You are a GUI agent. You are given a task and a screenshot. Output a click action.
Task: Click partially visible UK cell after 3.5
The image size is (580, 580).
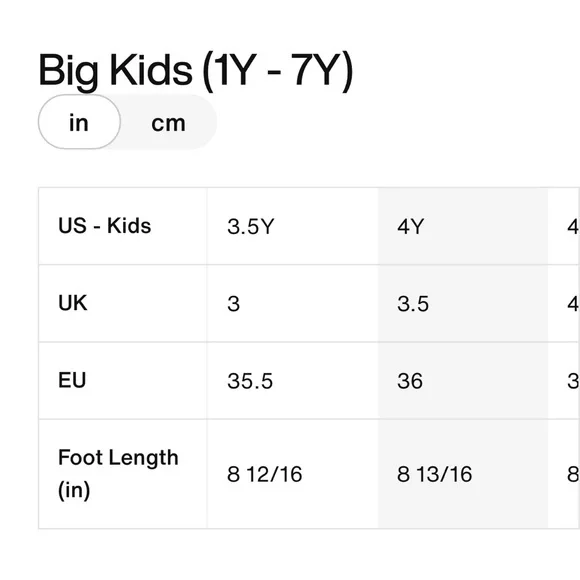564,303
